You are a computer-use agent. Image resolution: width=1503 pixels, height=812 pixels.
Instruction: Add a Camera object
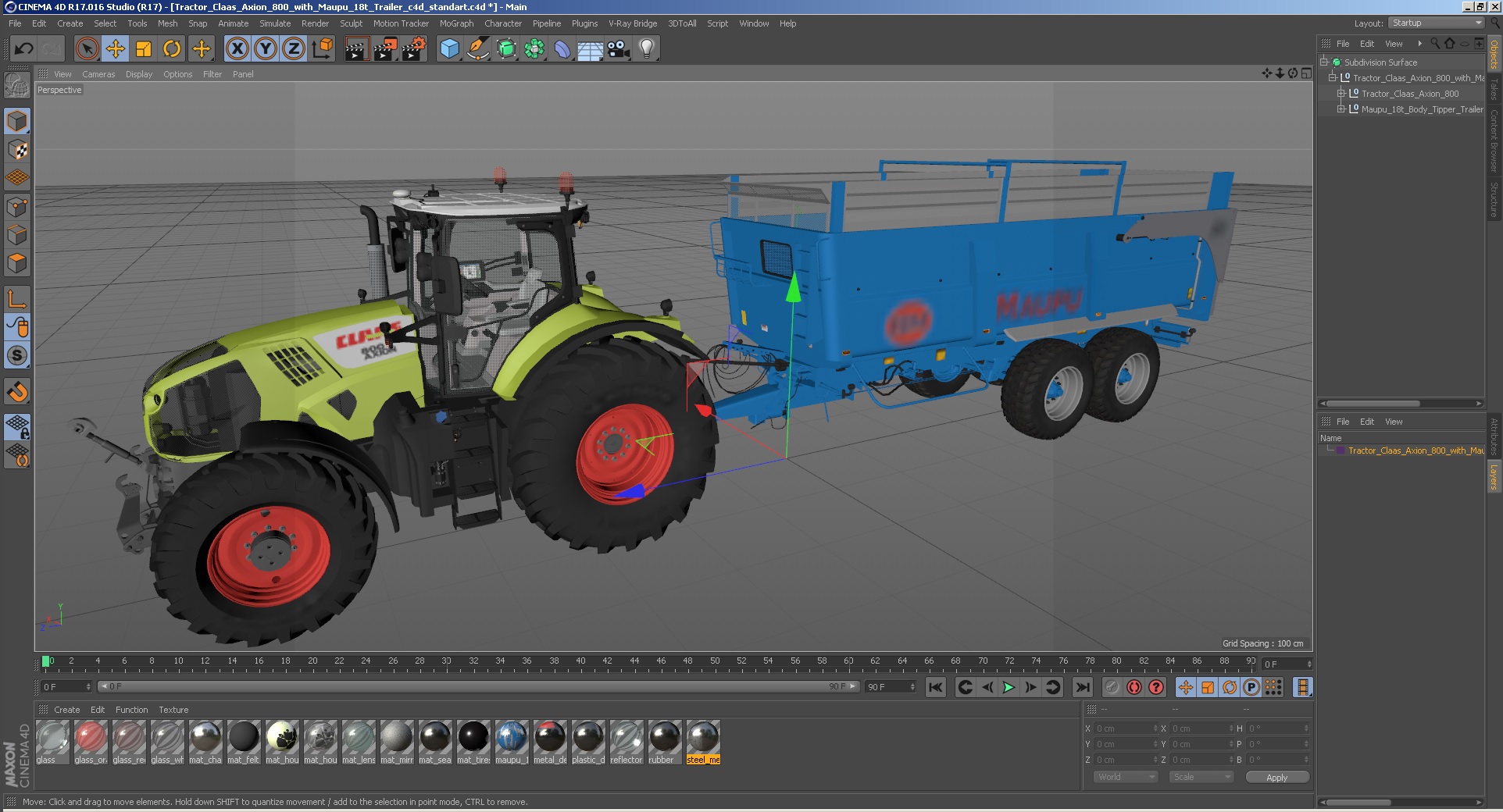[x=619, y=49]
